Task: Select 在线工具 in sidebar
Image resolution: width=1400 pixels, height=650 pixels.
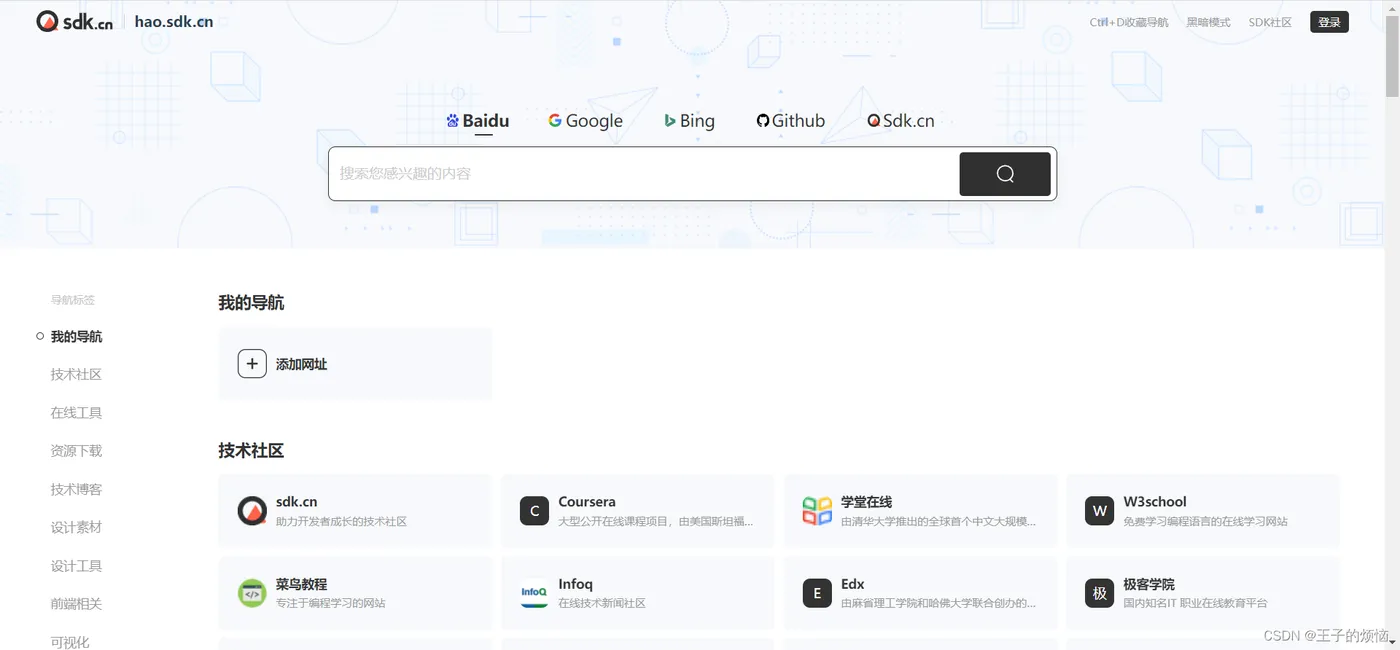Action: pos(76,413)
